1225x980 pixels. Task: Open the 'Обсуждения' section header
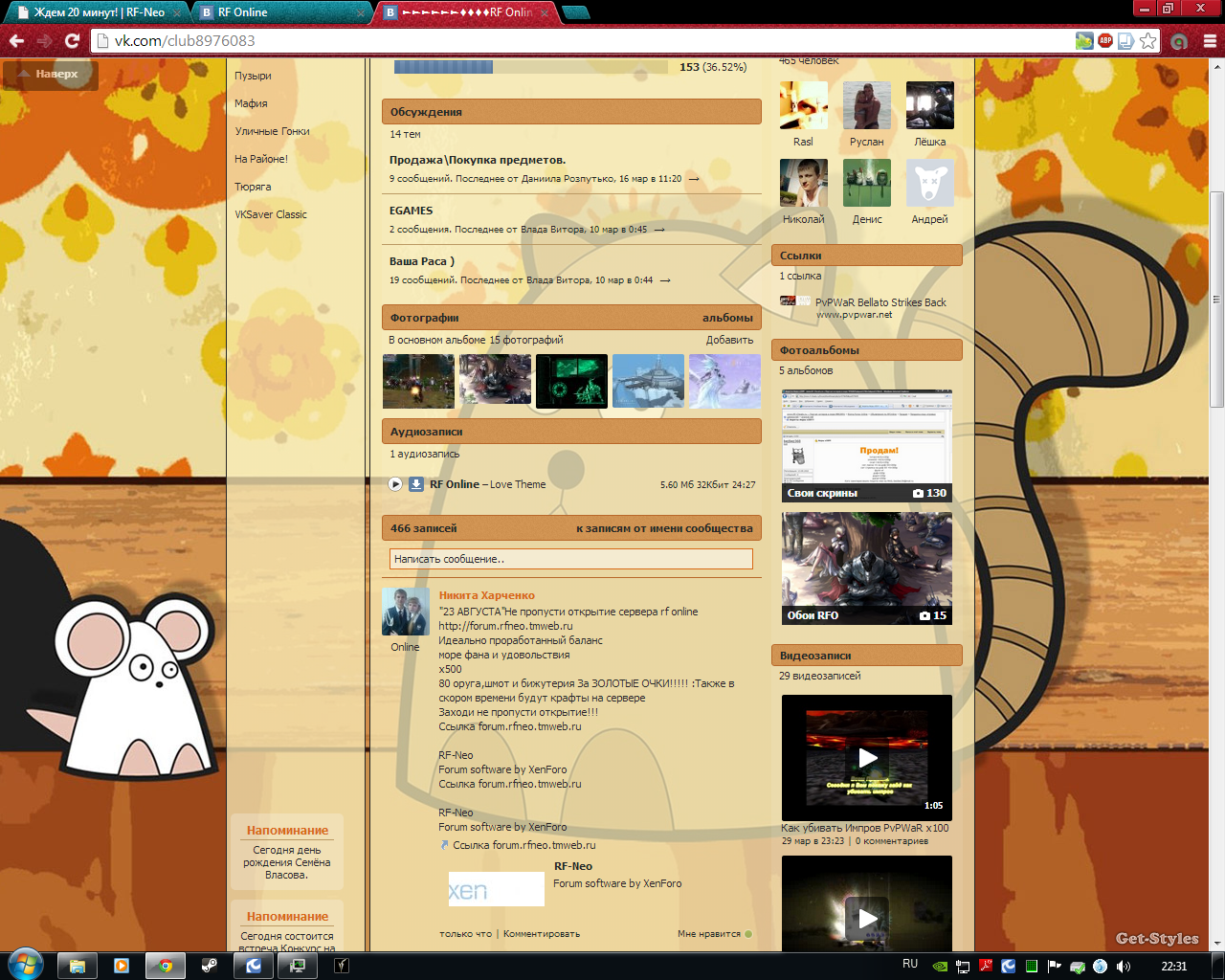coord(571,112)
